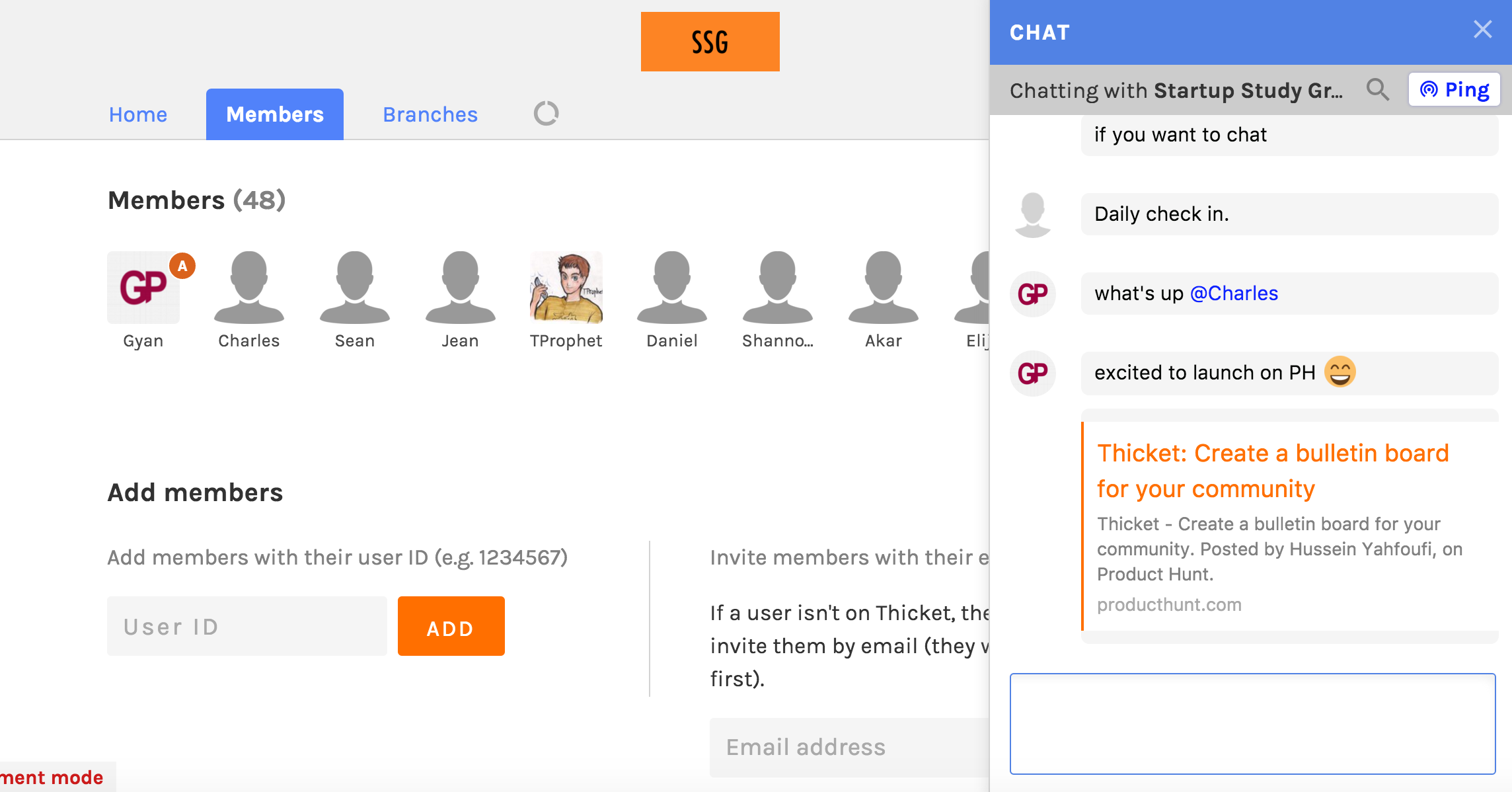1512x792 pixels.
Task: Click the Email address field
Action: (x=849, y=747)
